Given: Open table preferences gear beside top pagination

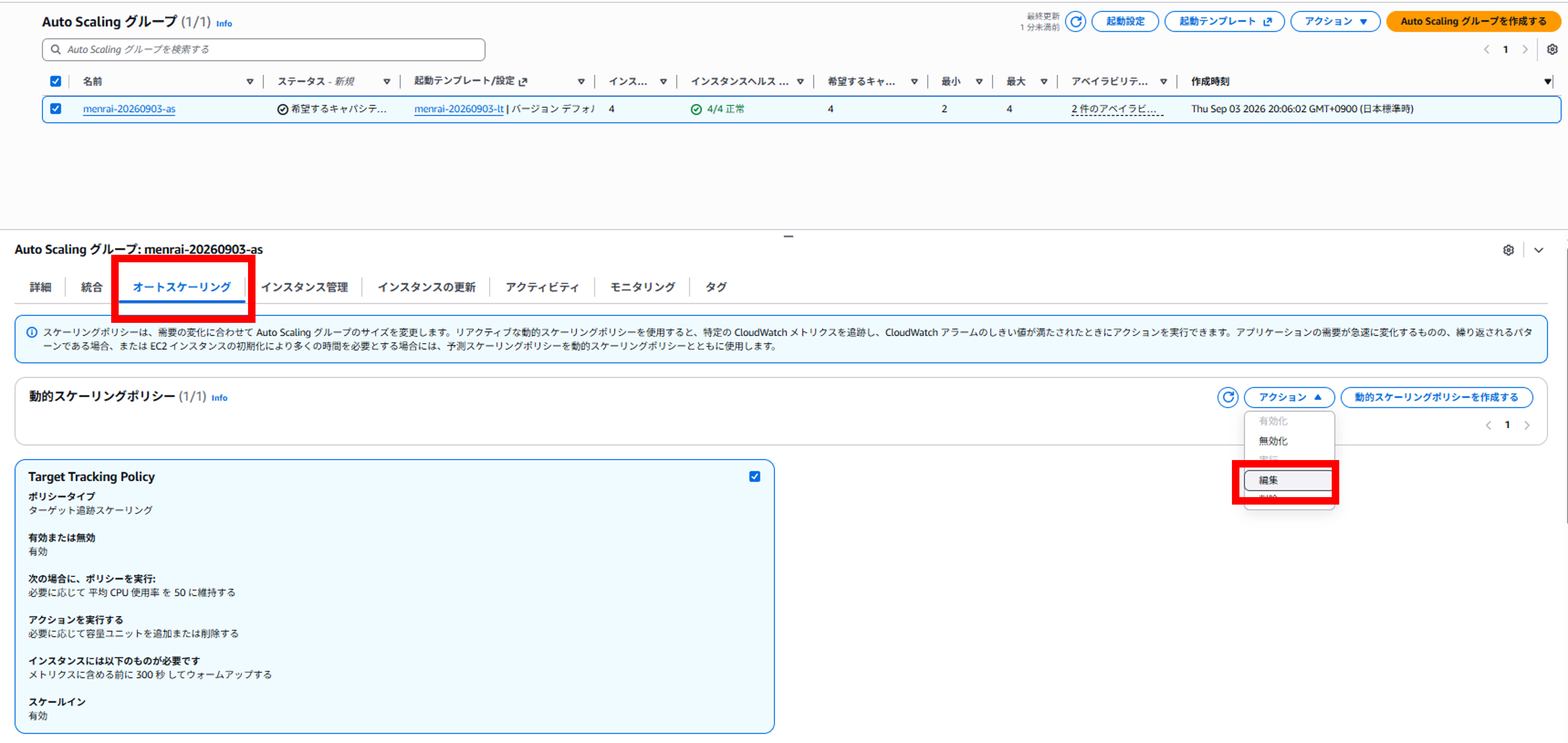Looking at the screenshot, I should [1552, 49].
